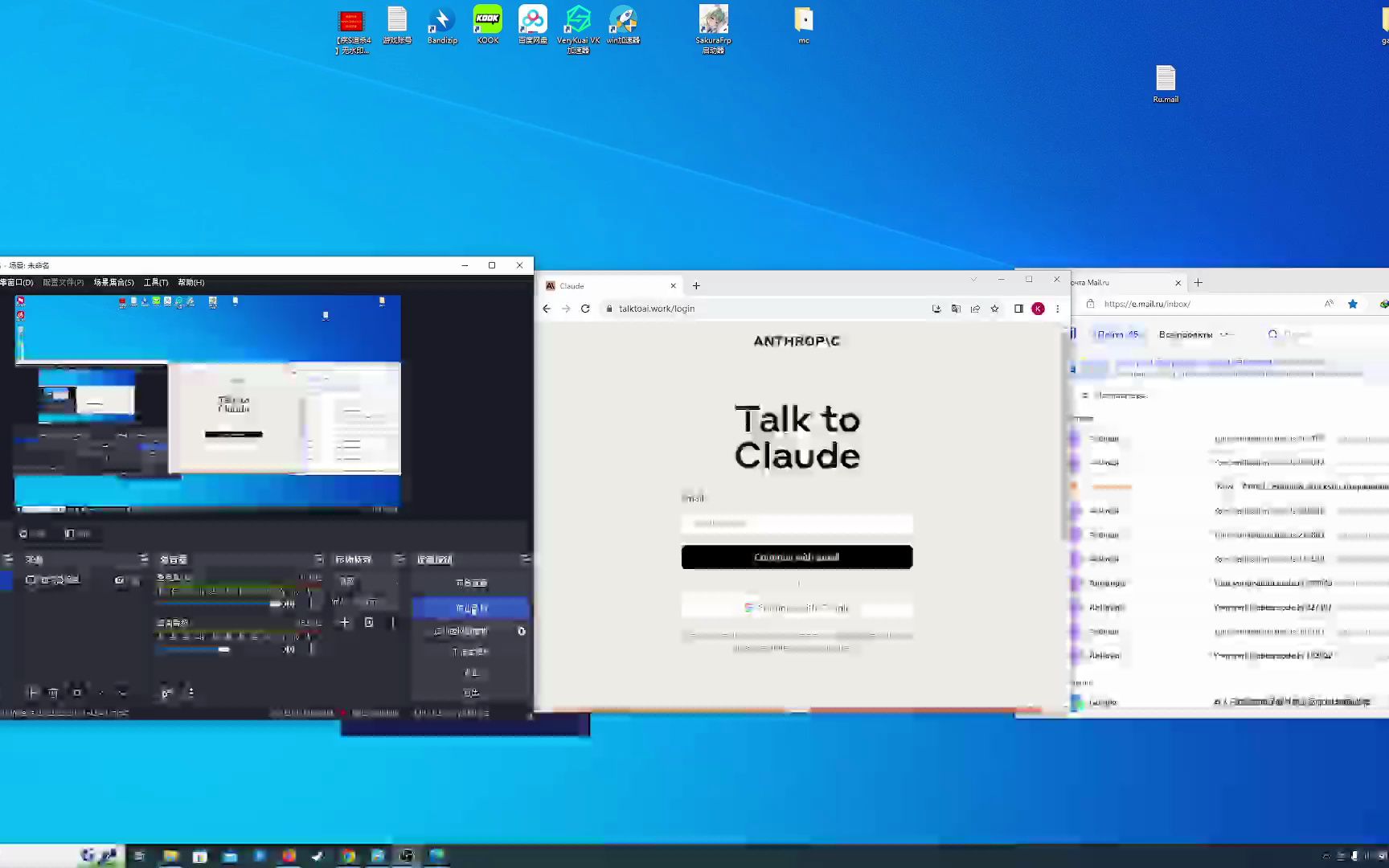
Task: Click the Email input field on Claude login
Action: pyautogui.click(x=797, y=523)
